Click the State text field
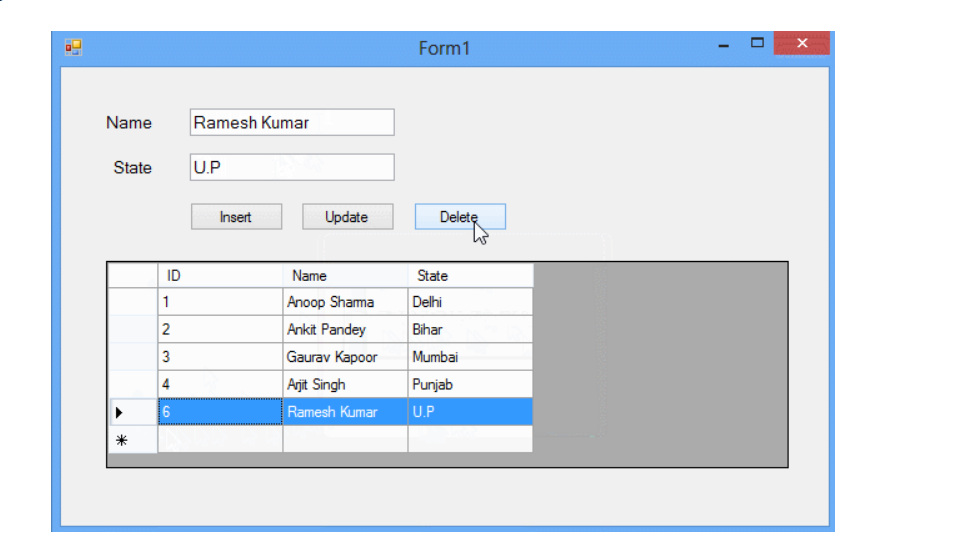Viewport: 957px width, 546px height. pos(291,168)
